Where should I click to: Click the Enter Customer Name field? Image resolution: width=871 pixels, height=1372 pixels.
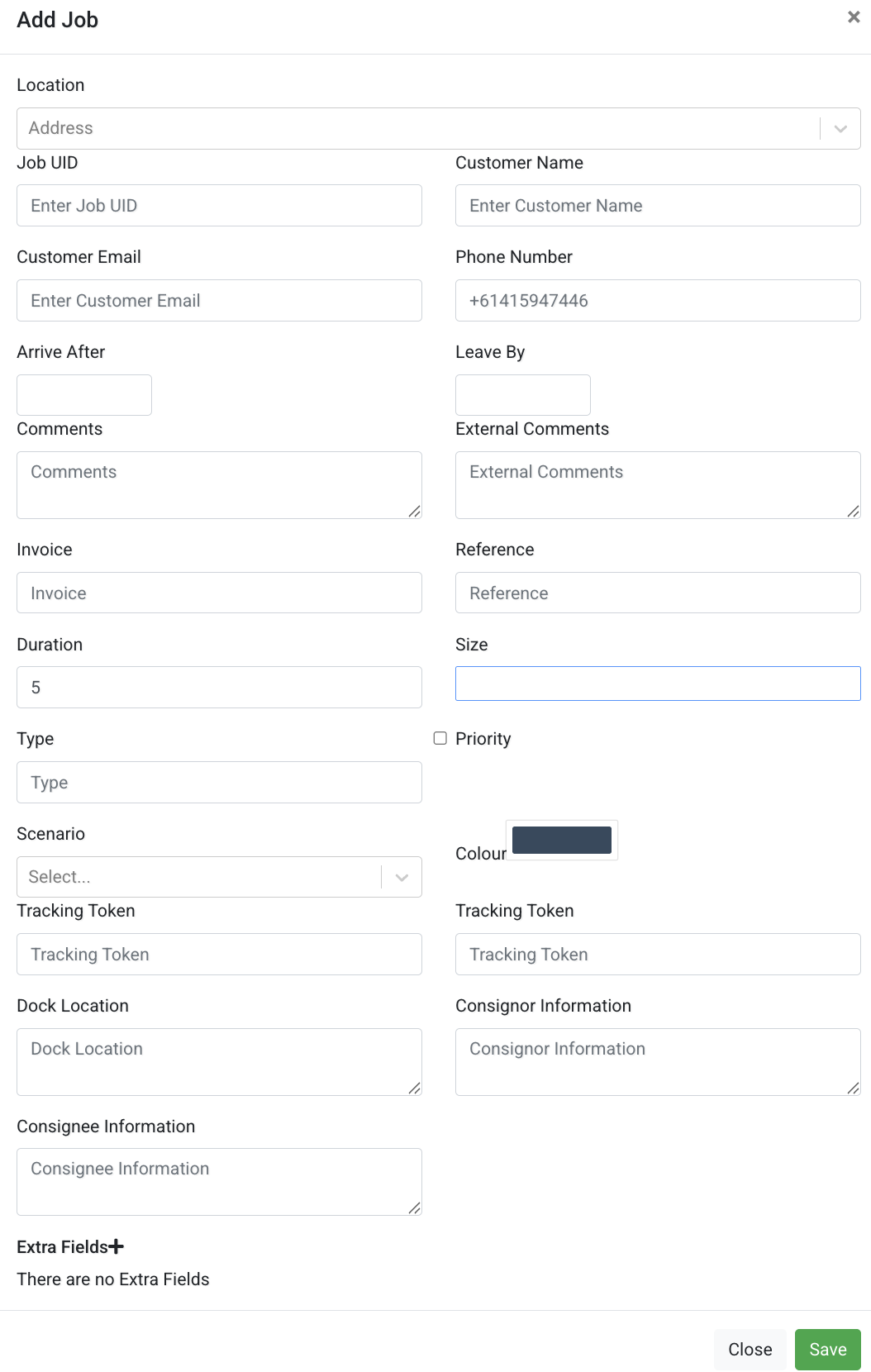657,205
